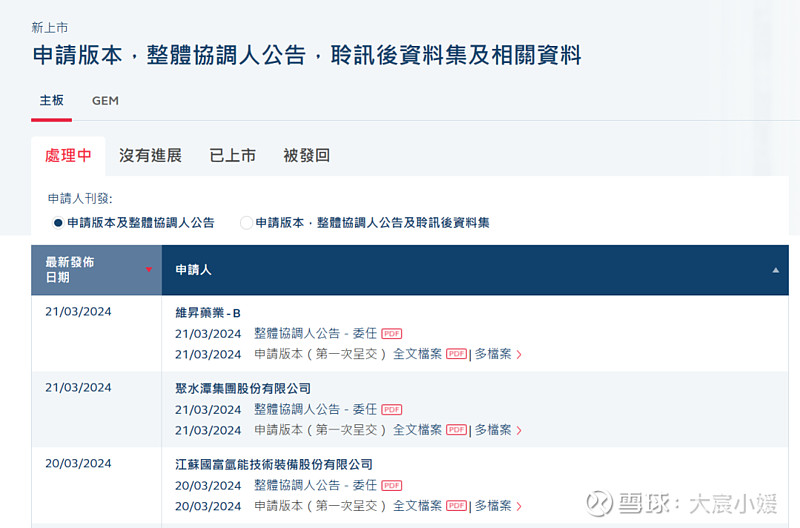
Task: Open 聚水潭集團 整體協調人公告 - 委任 link
Action: (x=315, y=410)
